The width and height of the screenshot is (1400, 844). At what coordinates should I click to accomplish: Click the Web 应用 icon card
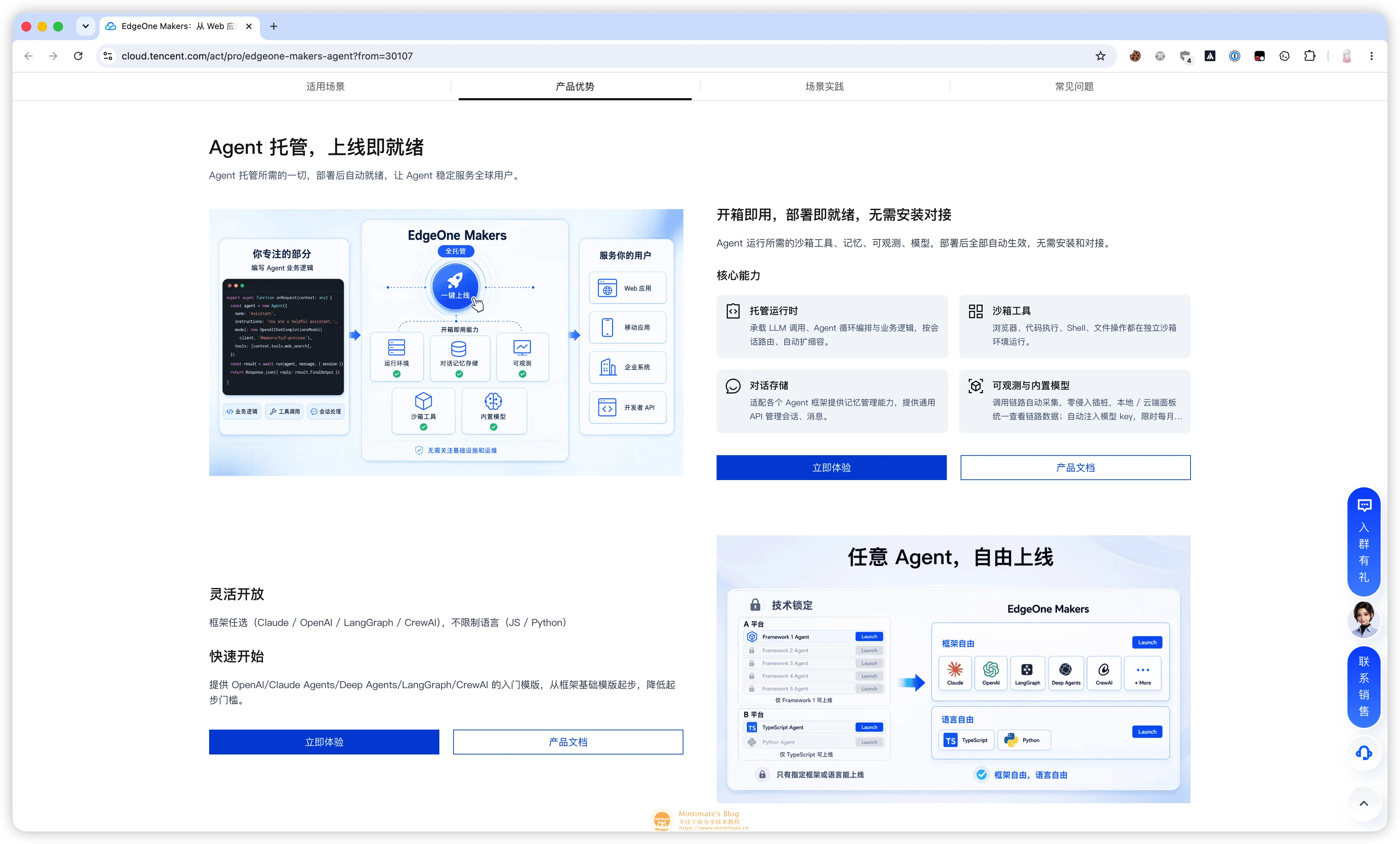pos(627,288)
